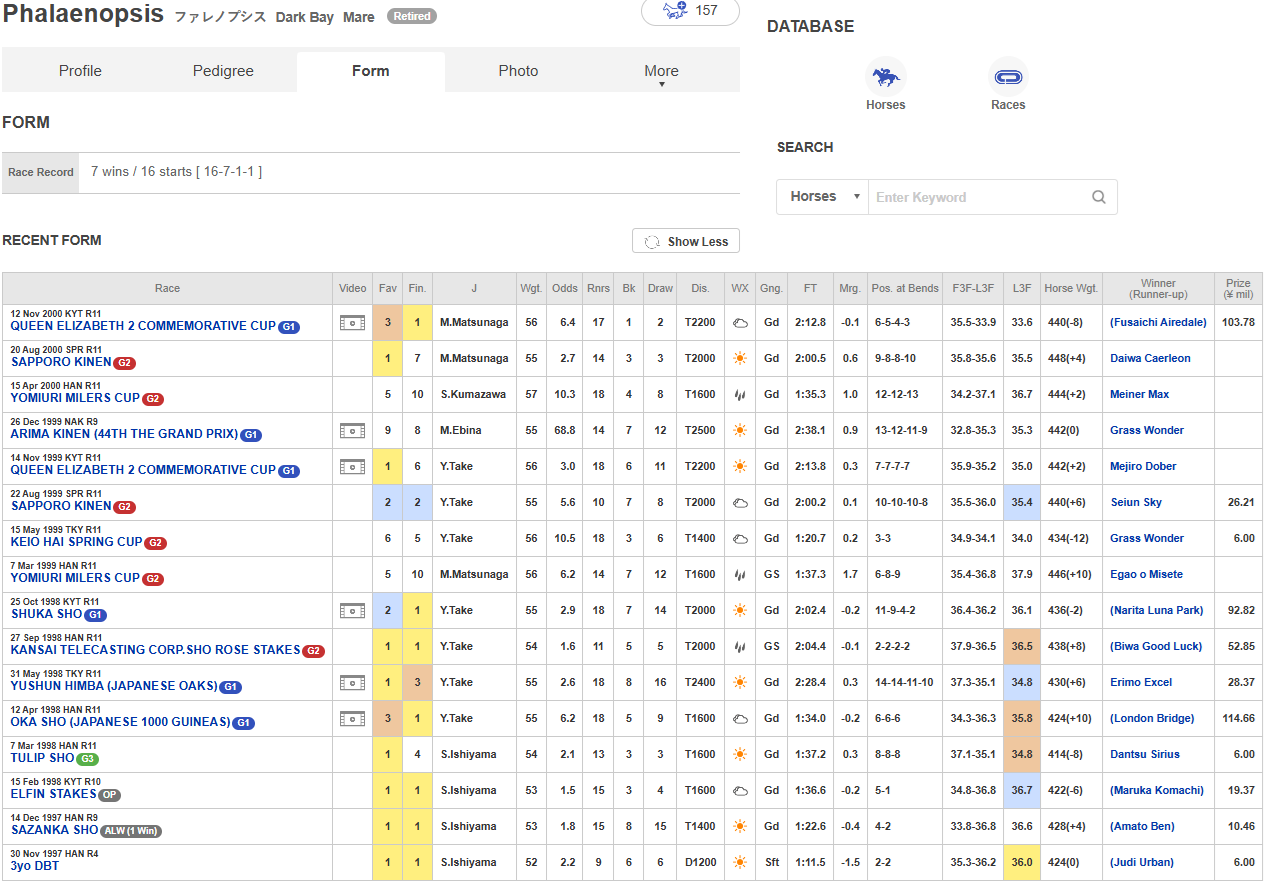This screenshot has width=1276, height=889.
Task: Add horse to followers (157 button)
Action: (x=690, y=11)
